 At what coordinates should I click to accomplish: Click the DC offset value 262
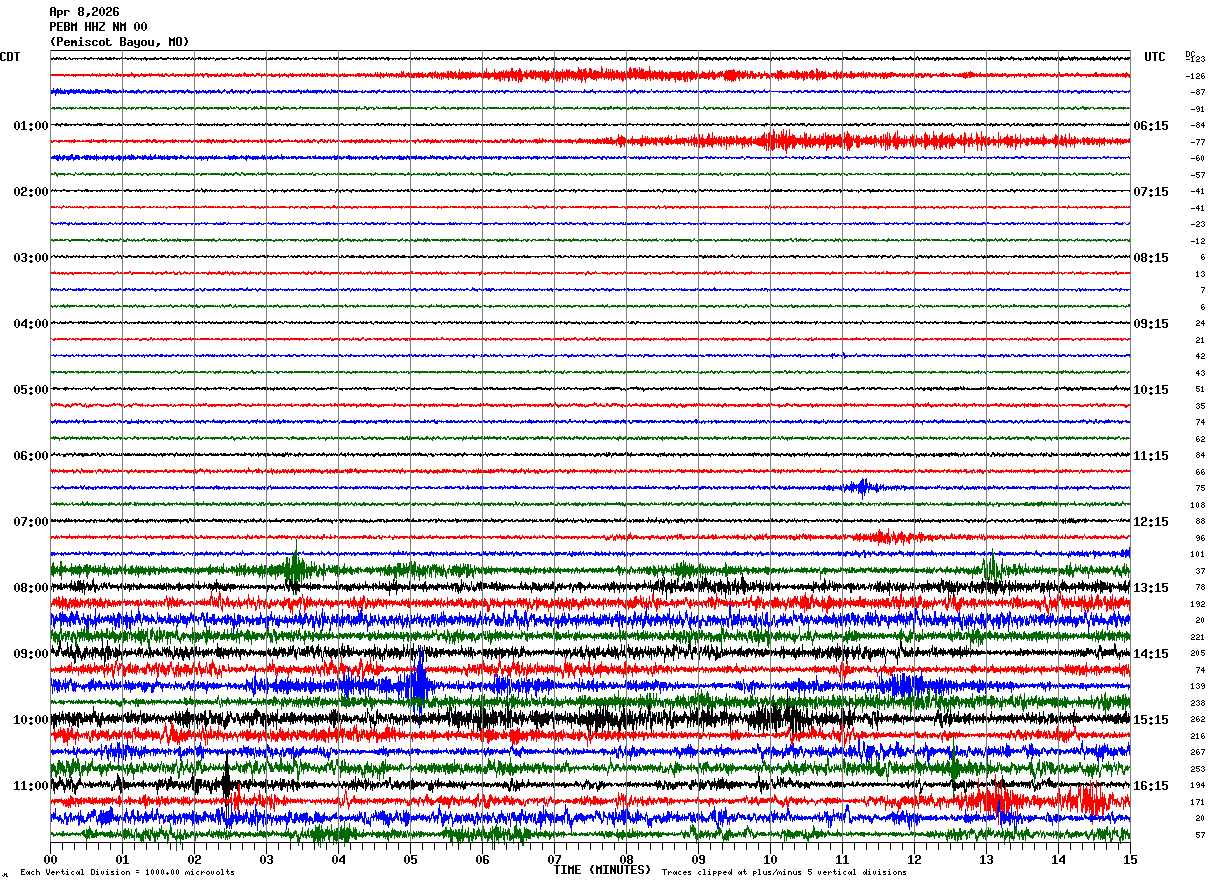(x=1197, y=720)
